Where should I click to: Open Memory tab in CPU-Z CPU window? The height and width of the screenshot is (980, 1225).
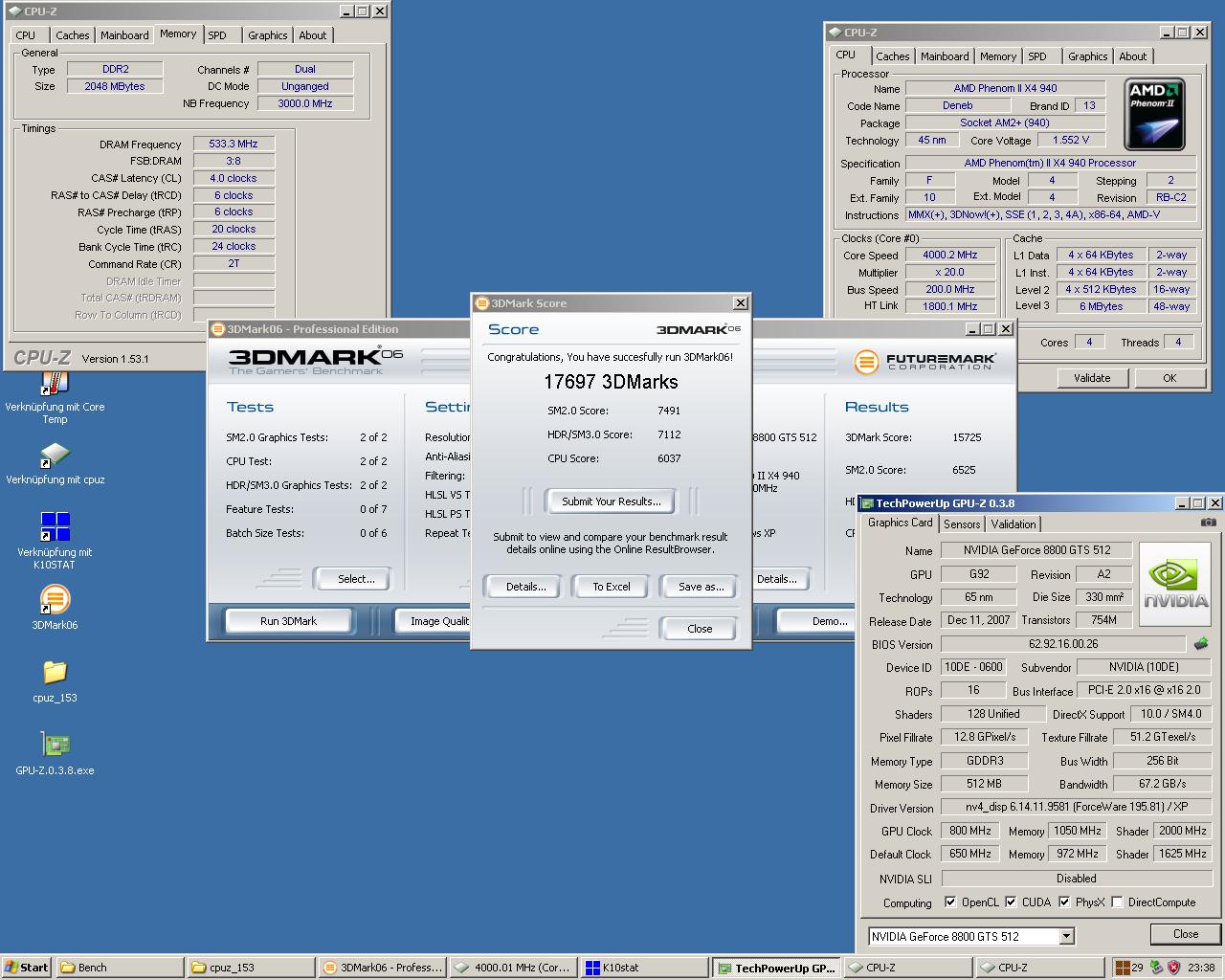click(x=998, y=56)
